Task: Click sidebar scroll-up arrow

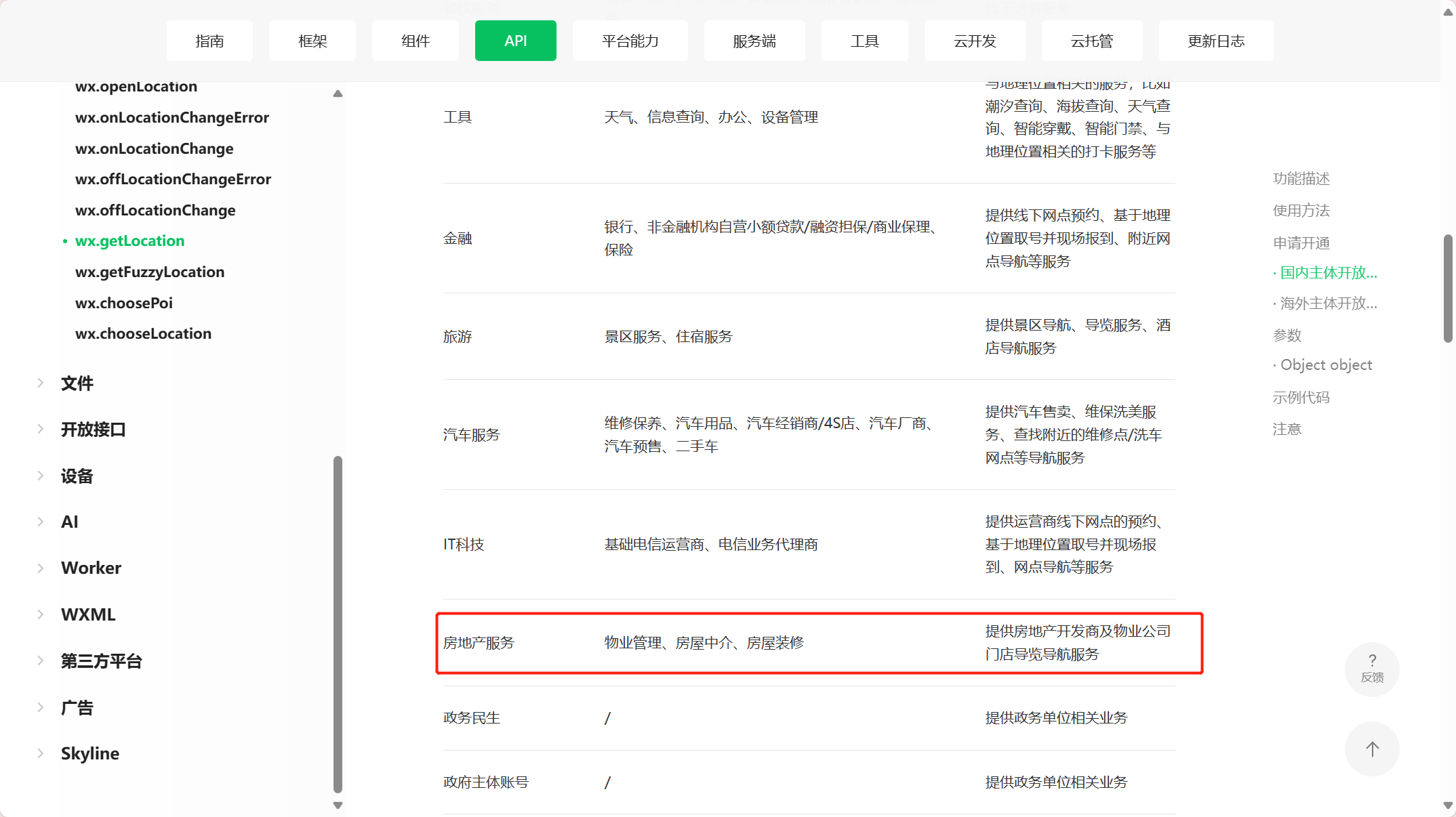Action: pos(338,94)
